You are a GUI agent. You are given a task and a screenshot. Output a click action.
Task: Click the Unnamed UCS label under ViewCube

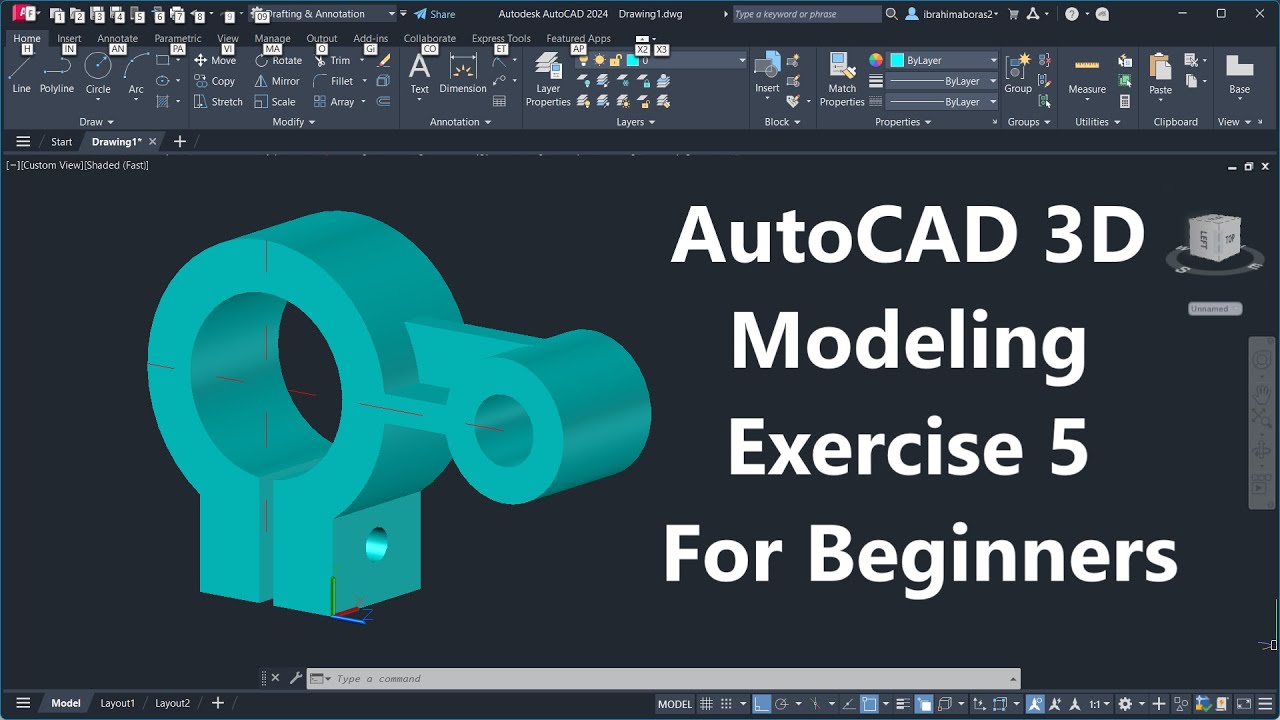(1214, 309)
